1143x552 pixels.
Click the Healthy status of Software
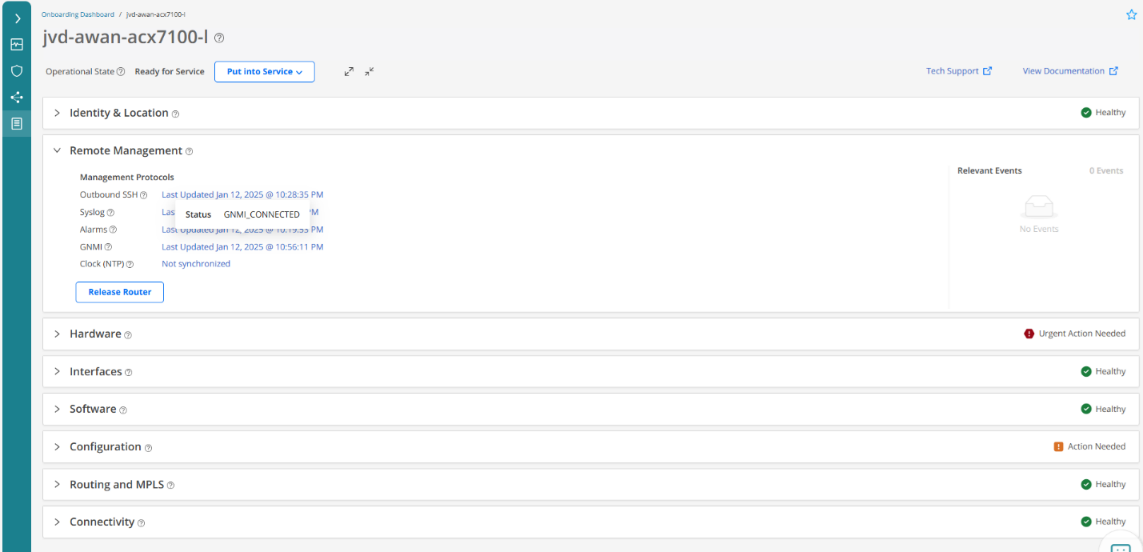(1103, 408)
